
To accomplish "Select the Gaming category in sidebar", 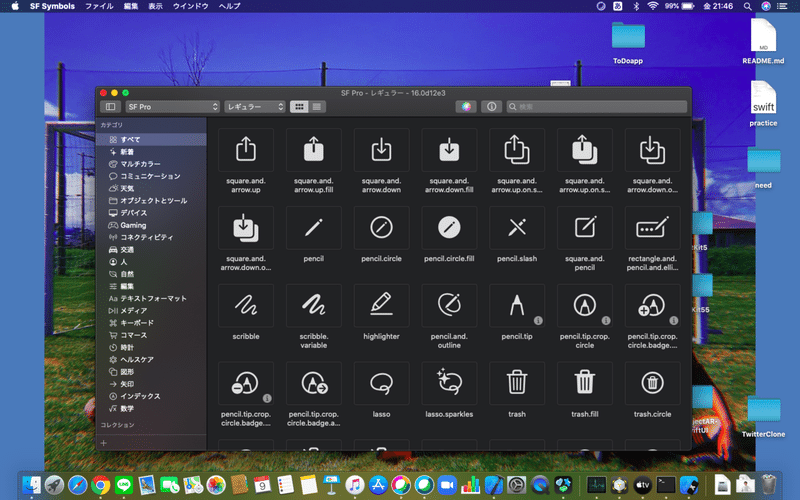I will pos(133,225).
